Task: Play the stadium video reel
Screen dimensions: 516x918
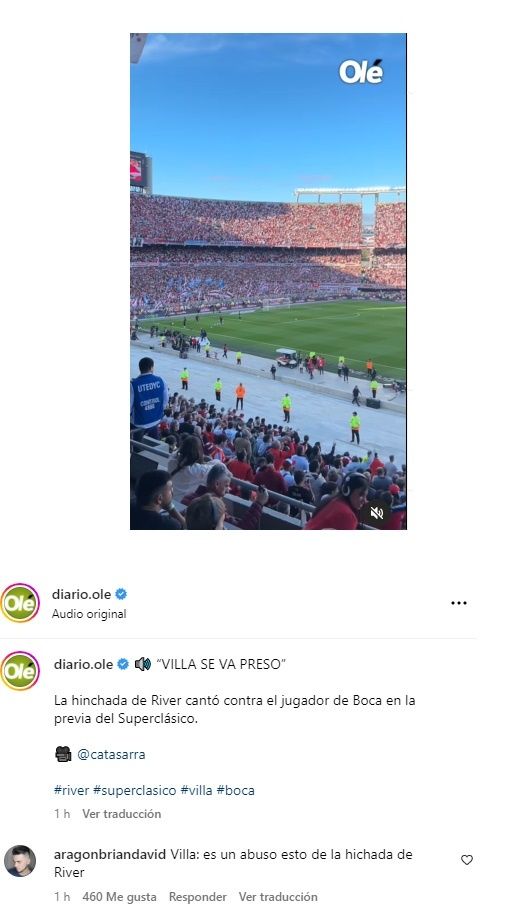Action: (268, 282)
